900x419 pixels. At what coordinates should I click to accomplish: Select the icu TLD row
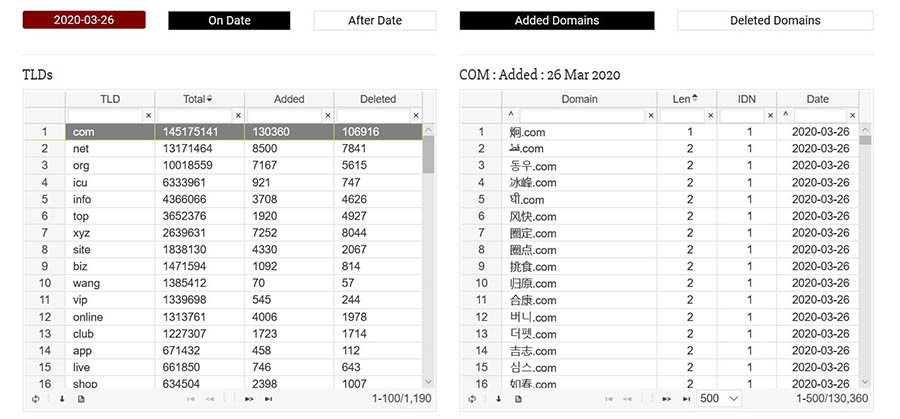click(223, 182)
